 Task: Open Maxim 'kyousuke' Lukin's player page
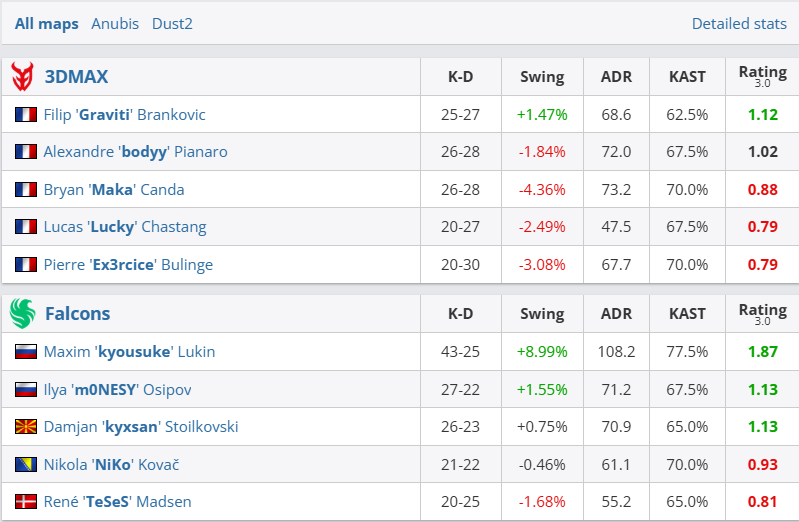pyautogui.click(x=129, y=352)
